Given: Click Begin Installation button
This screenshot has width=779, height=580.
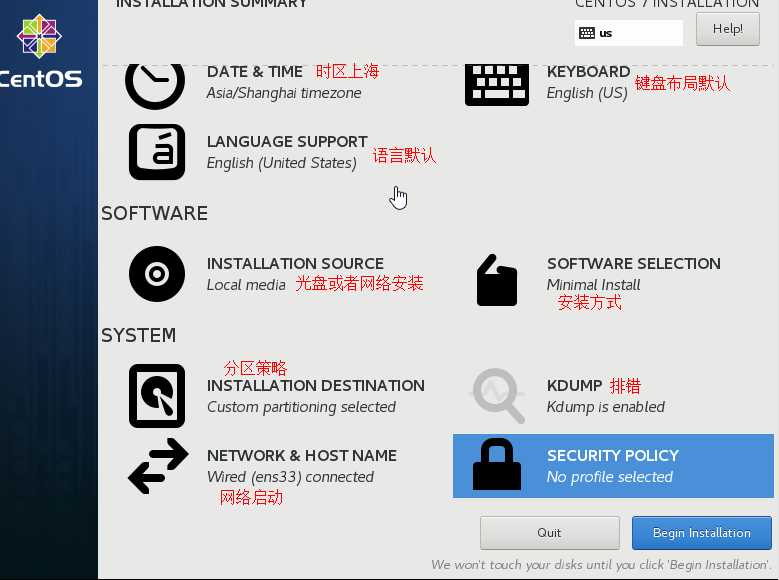Looking at the screenshot, I should point(701,533).
